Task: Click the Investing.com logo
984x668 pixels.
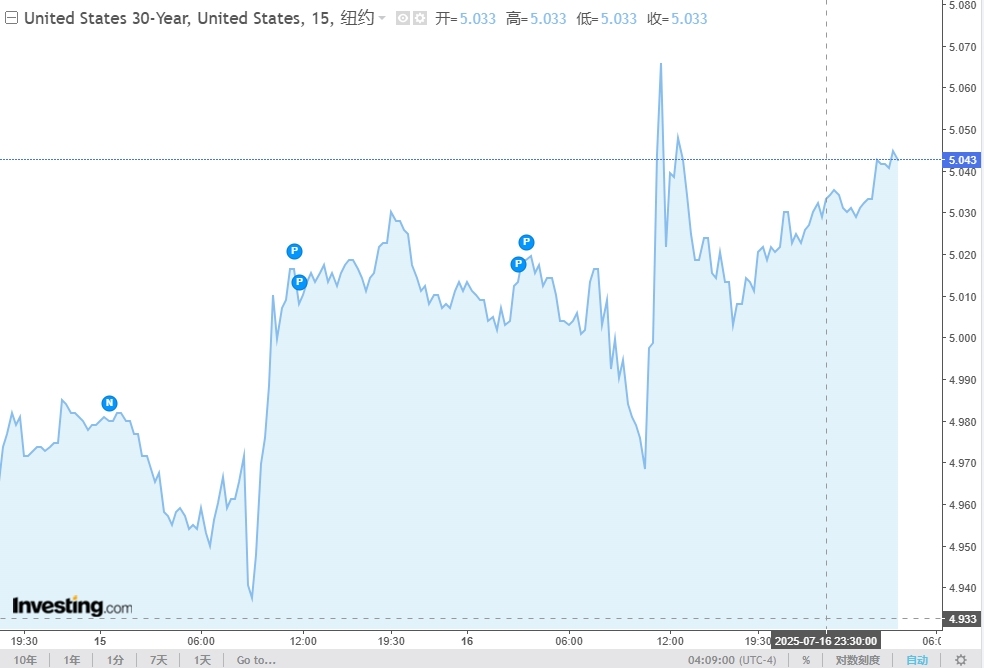Action: tap(71, 606)
